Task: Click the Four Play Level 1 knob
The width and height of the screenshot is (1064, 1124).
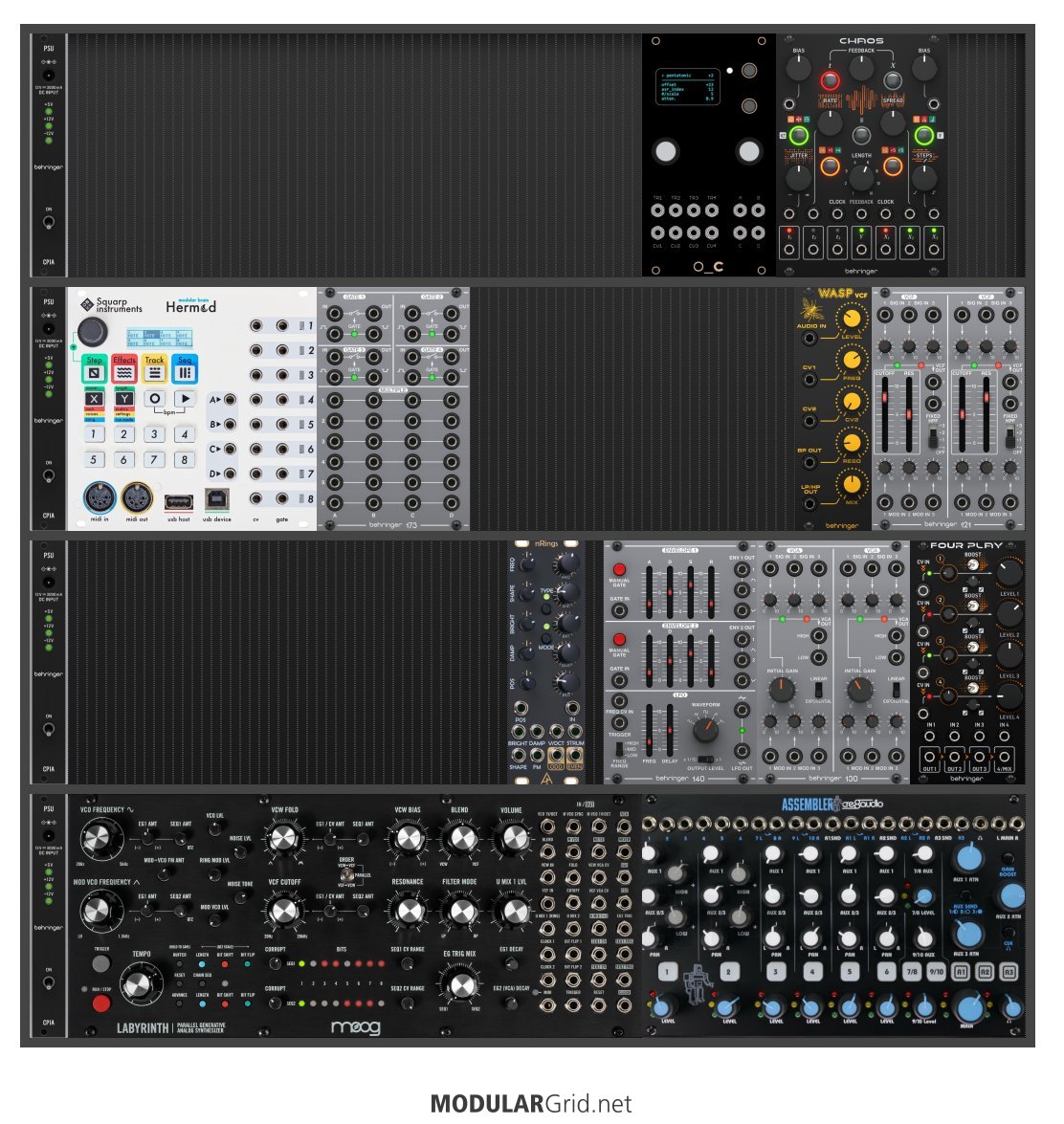Action: tap(1009, 572)
